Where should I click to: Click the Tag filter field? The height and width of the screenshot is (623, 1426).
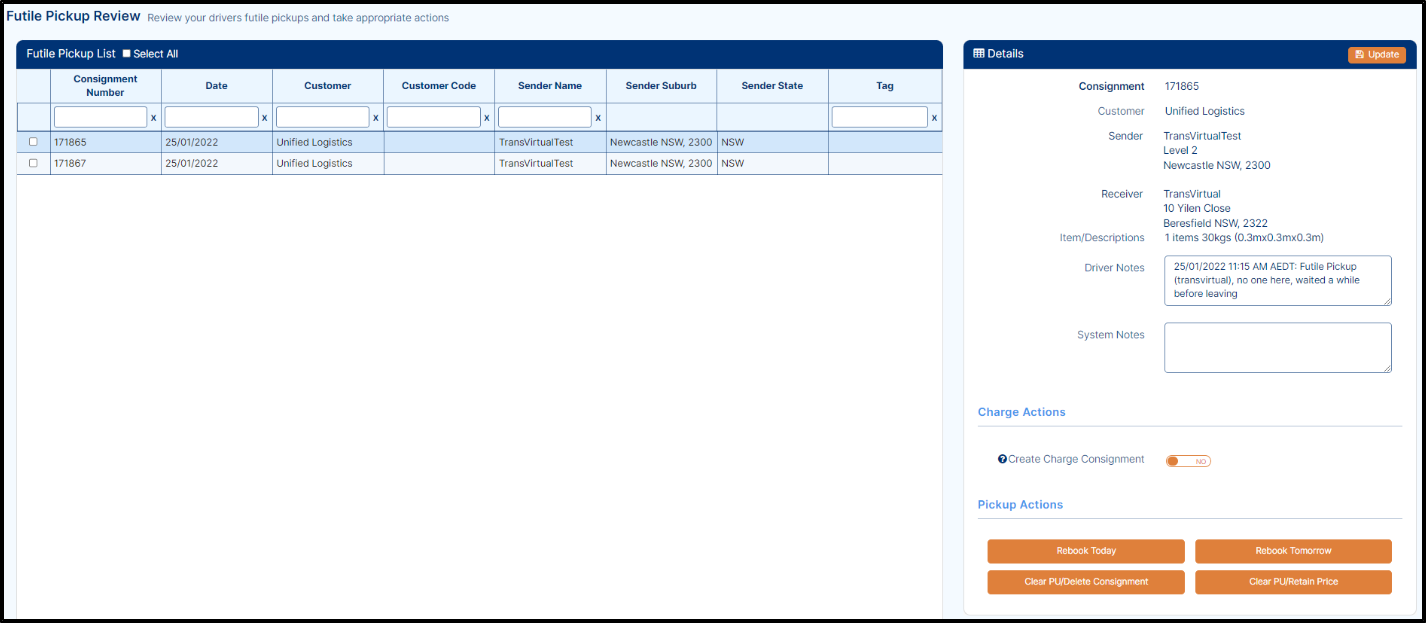879,117
